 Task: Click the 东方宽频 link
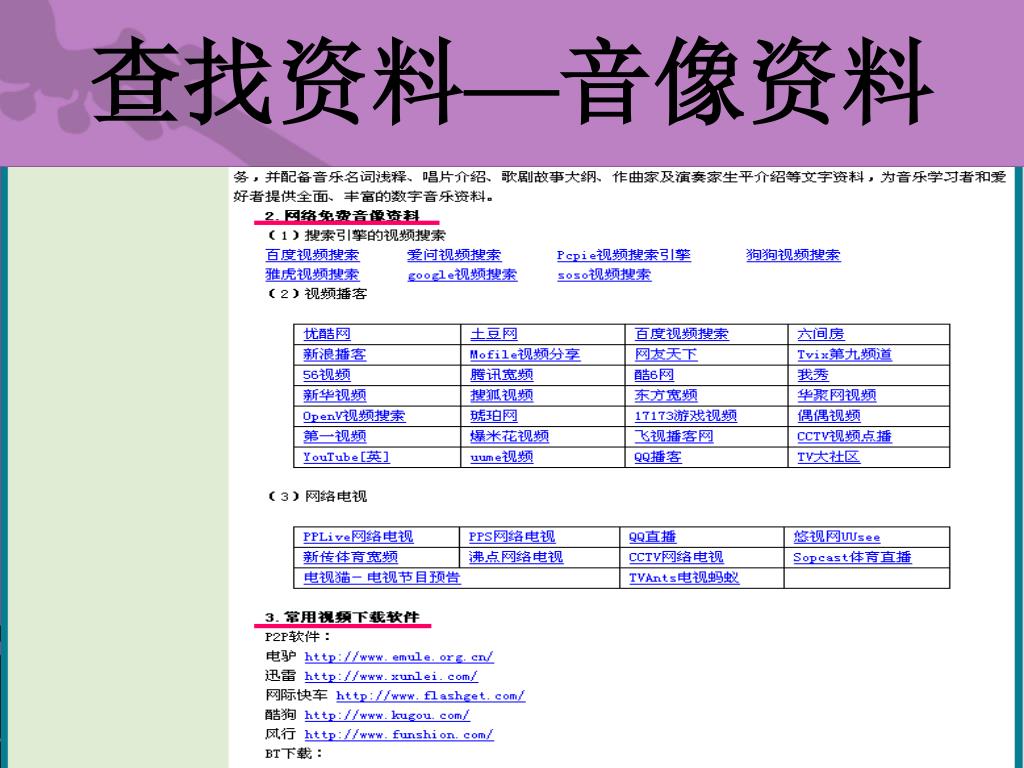[665, 395]
